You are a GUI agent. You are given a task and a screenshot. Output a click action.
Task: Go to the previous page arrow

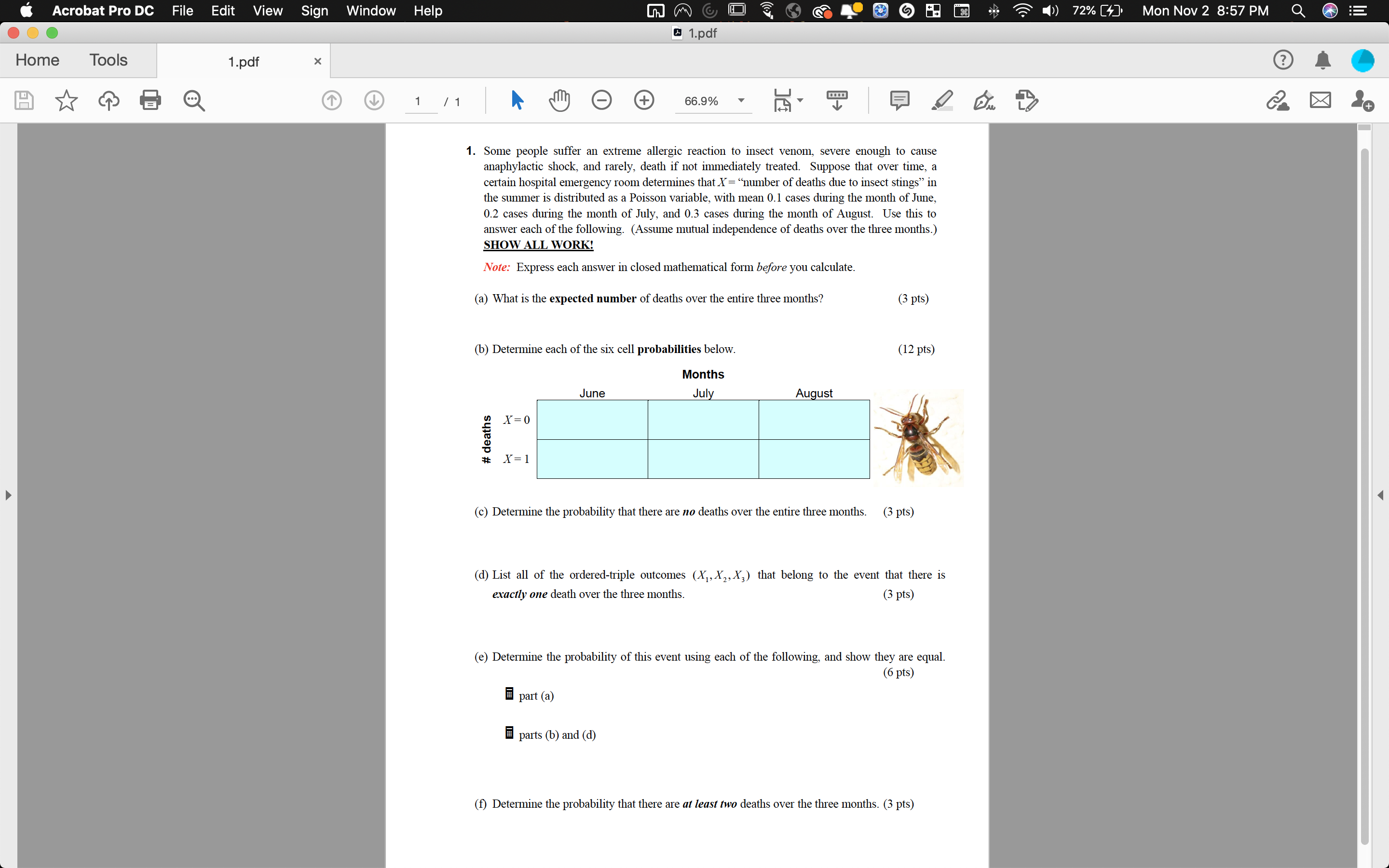point(332,100)
